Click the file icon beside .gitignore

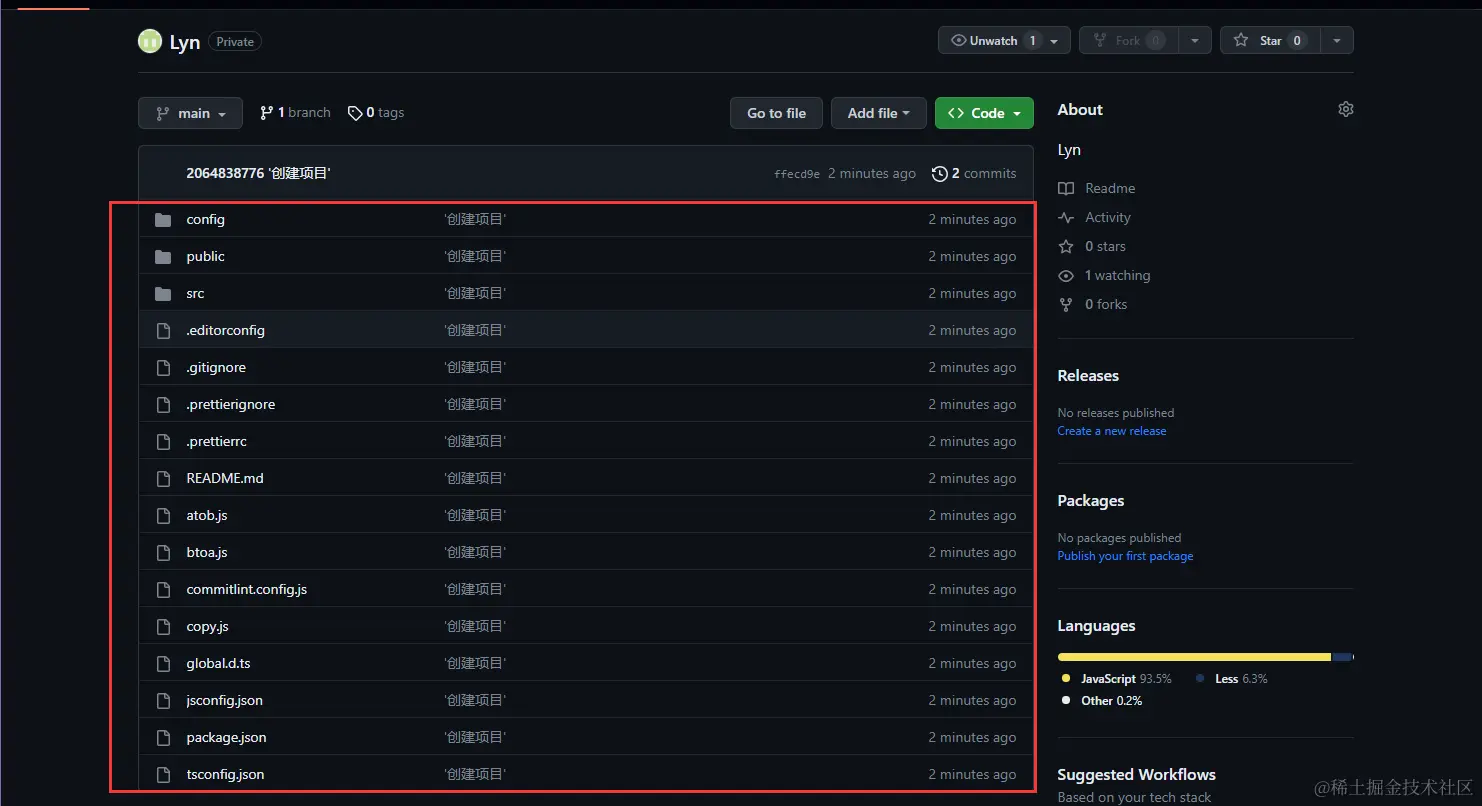point(163,368)
